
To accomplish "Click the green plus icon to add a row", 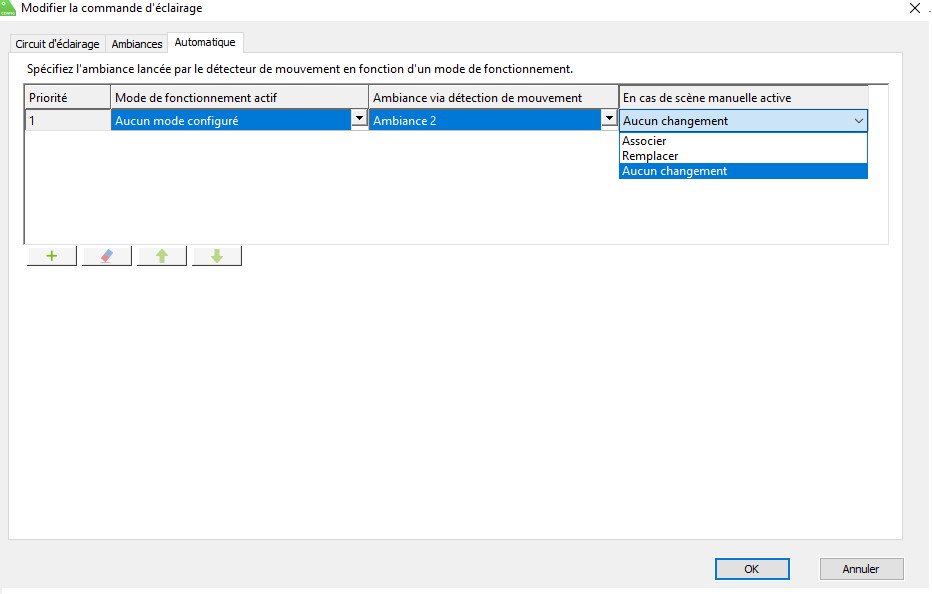I will (52, 256).
